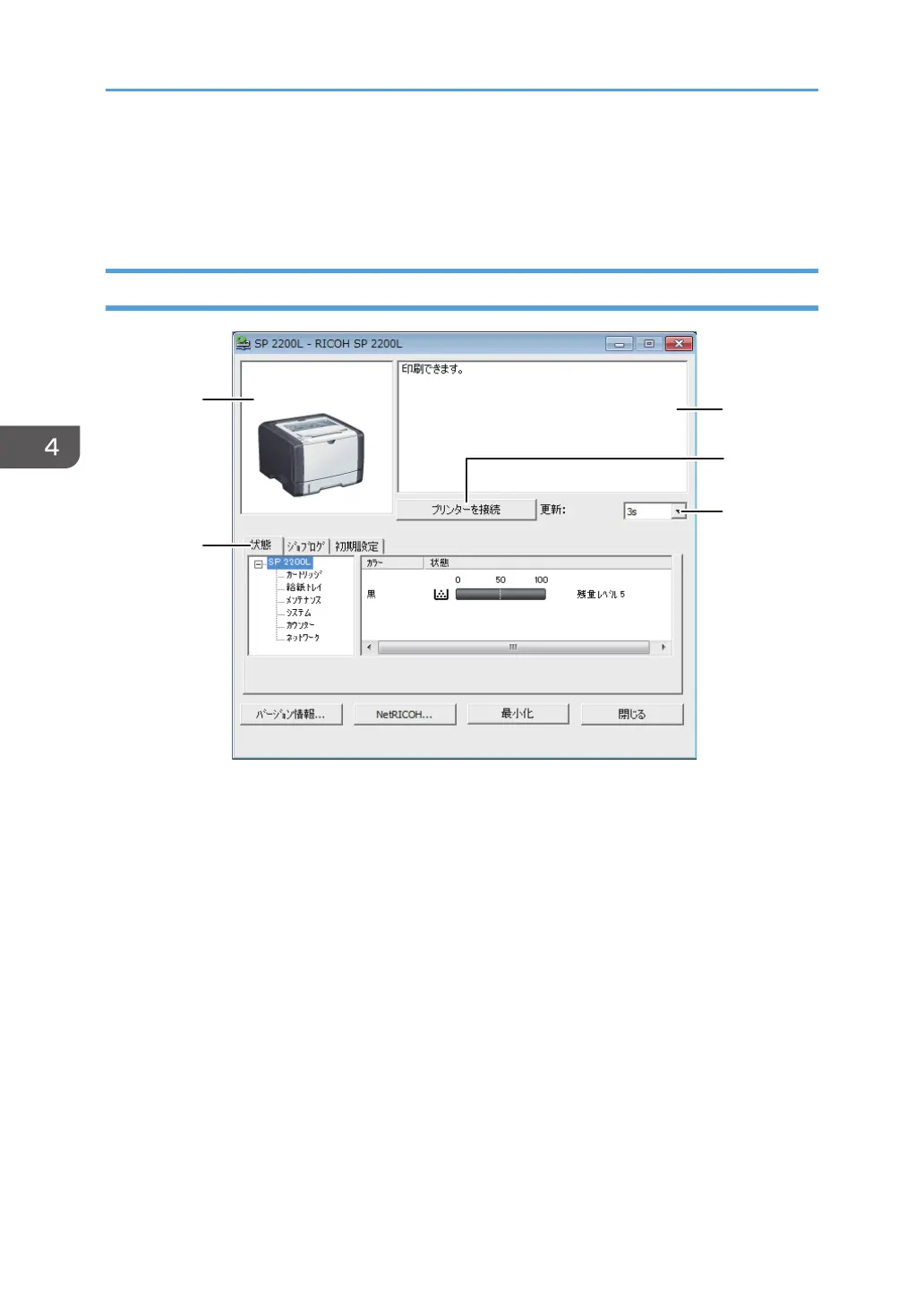Open the 更新 interval dropdown
The image size is (924, 1305).
(679, 511)
